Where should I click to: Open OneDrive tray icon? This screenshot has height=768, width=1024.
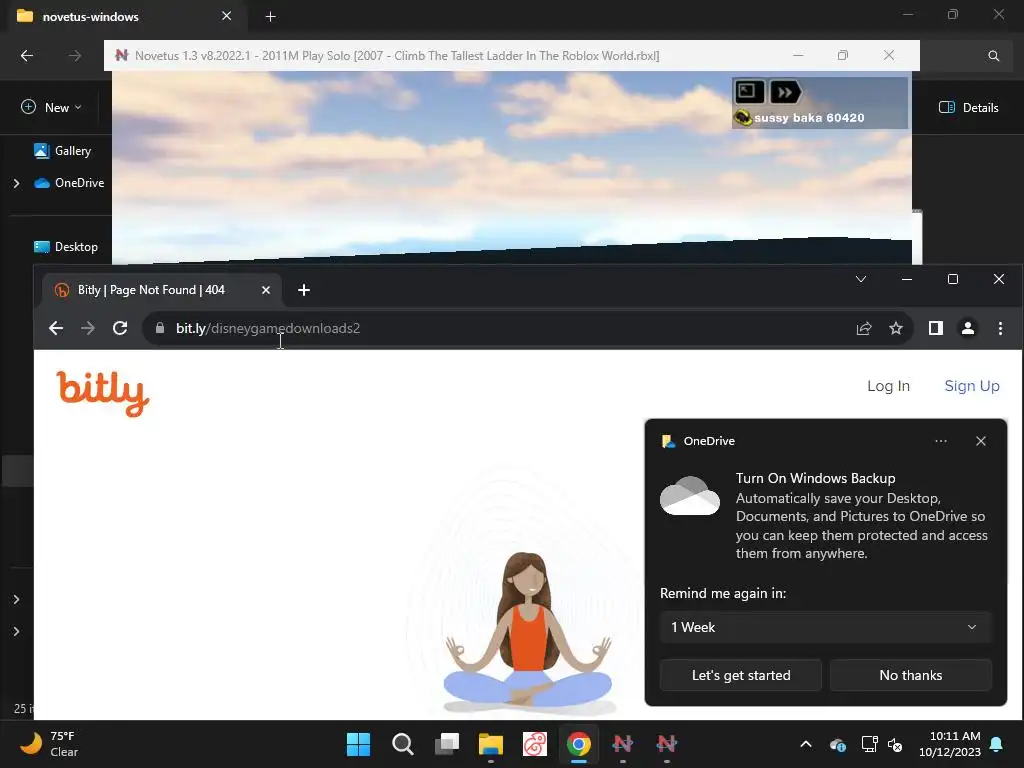(x=838, y=744)
